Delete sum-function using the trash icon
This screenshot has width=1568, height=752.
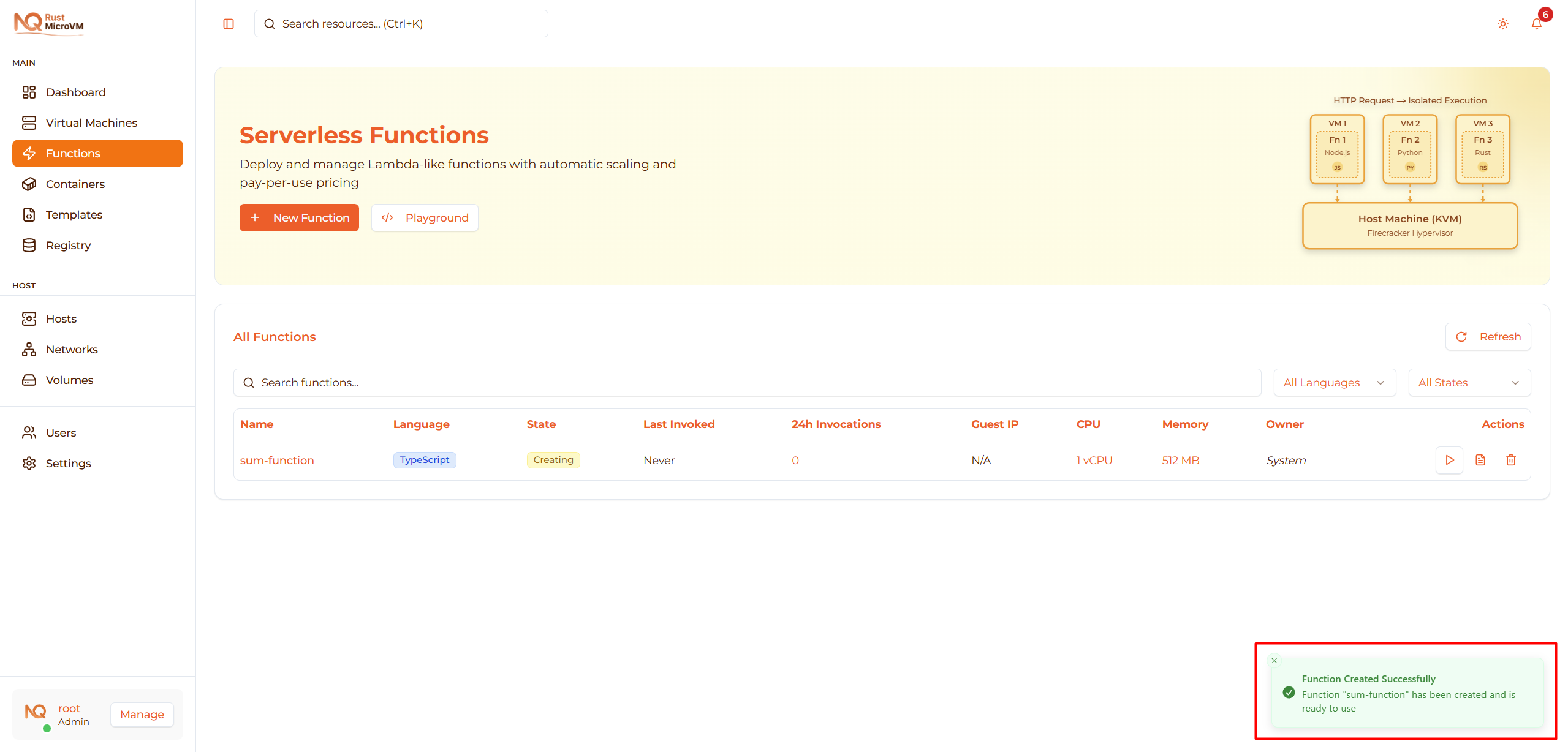1511,460
